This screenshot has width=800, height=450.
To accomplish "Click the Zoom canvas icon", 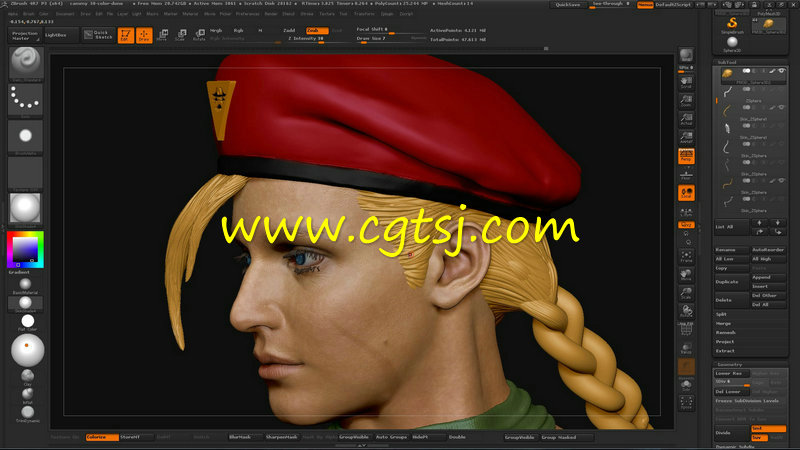I will click(686, 101).
